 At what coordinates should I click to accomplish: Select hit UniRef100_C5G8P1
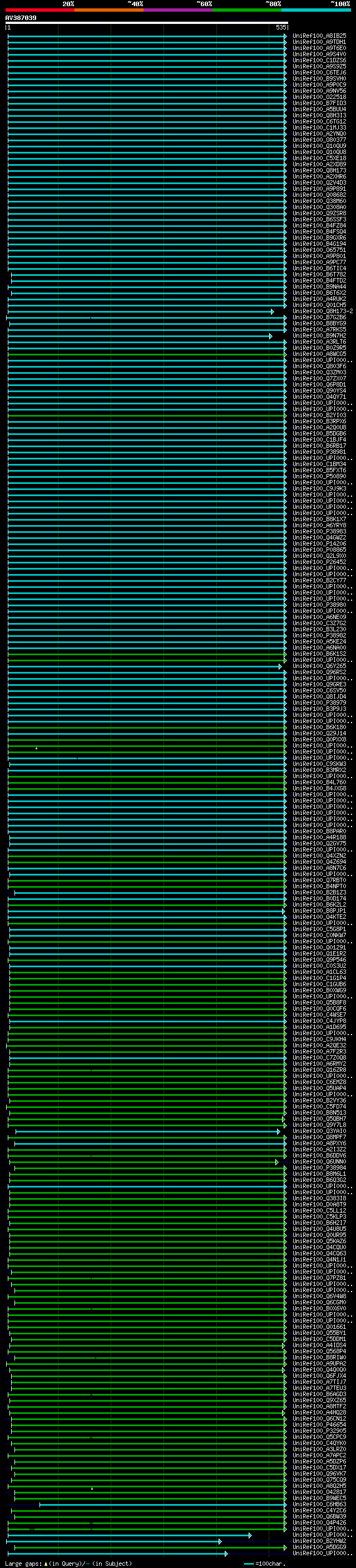319,929
